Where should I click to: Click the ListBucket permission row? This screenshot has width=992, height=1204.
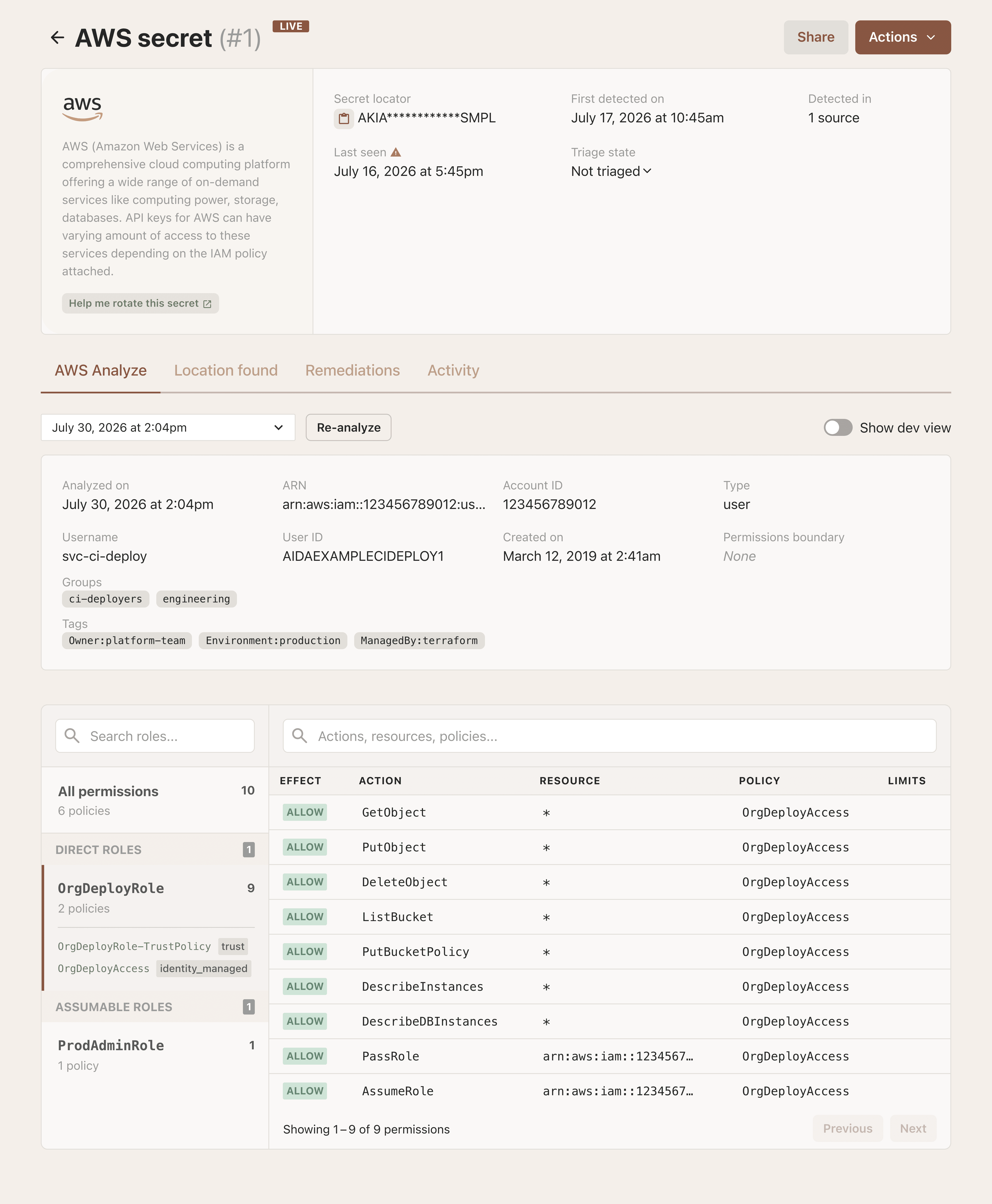tap(610, 917)
